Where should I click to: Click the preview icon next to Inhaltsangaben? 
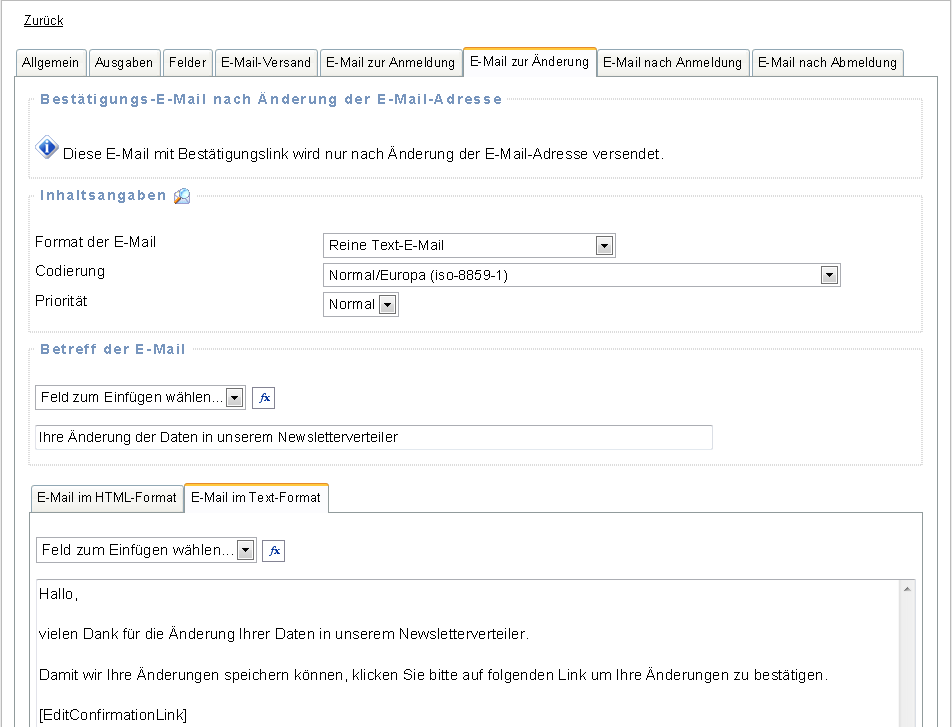182,196
